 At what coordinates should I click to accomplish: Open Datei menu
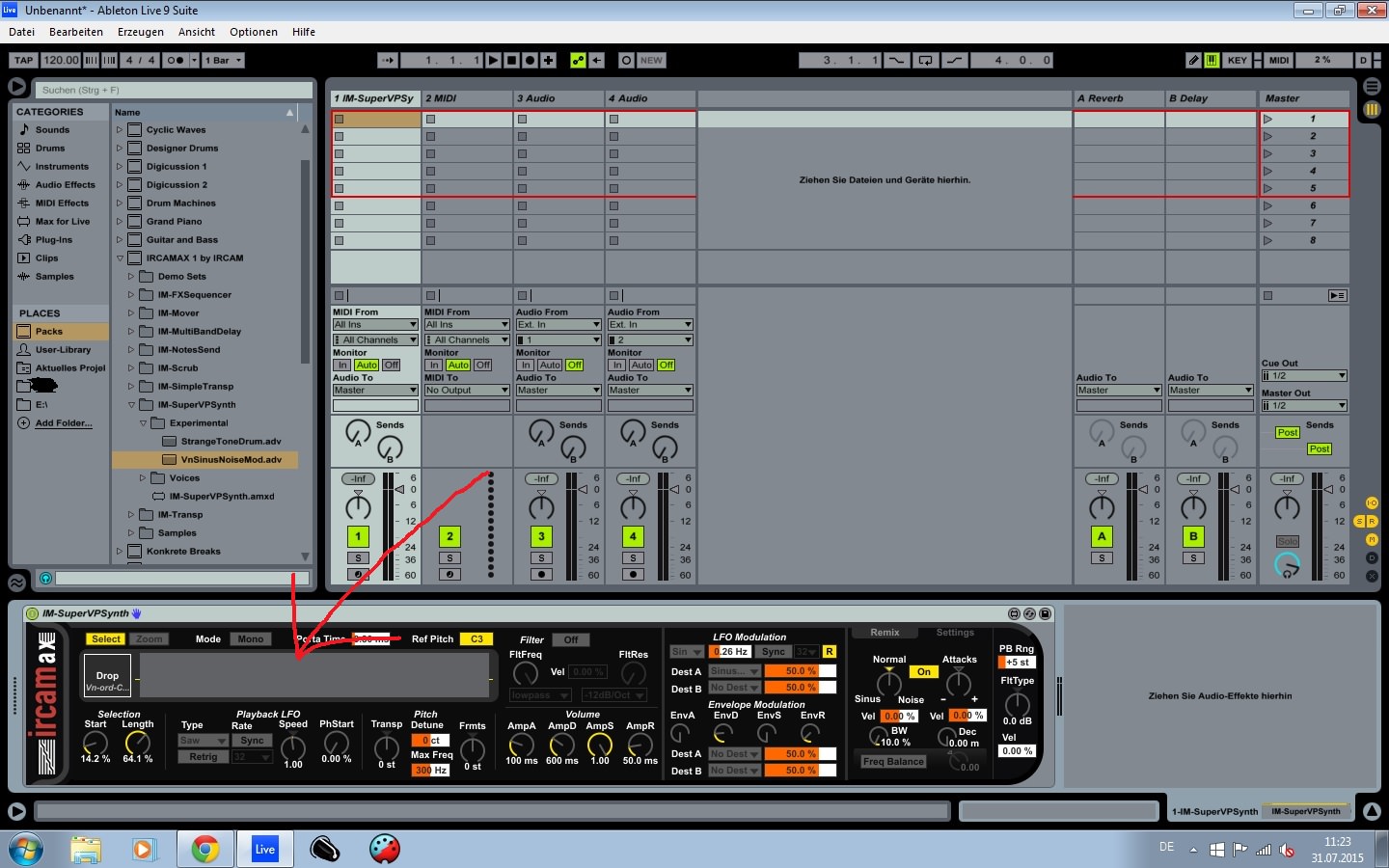pos(21,32)
